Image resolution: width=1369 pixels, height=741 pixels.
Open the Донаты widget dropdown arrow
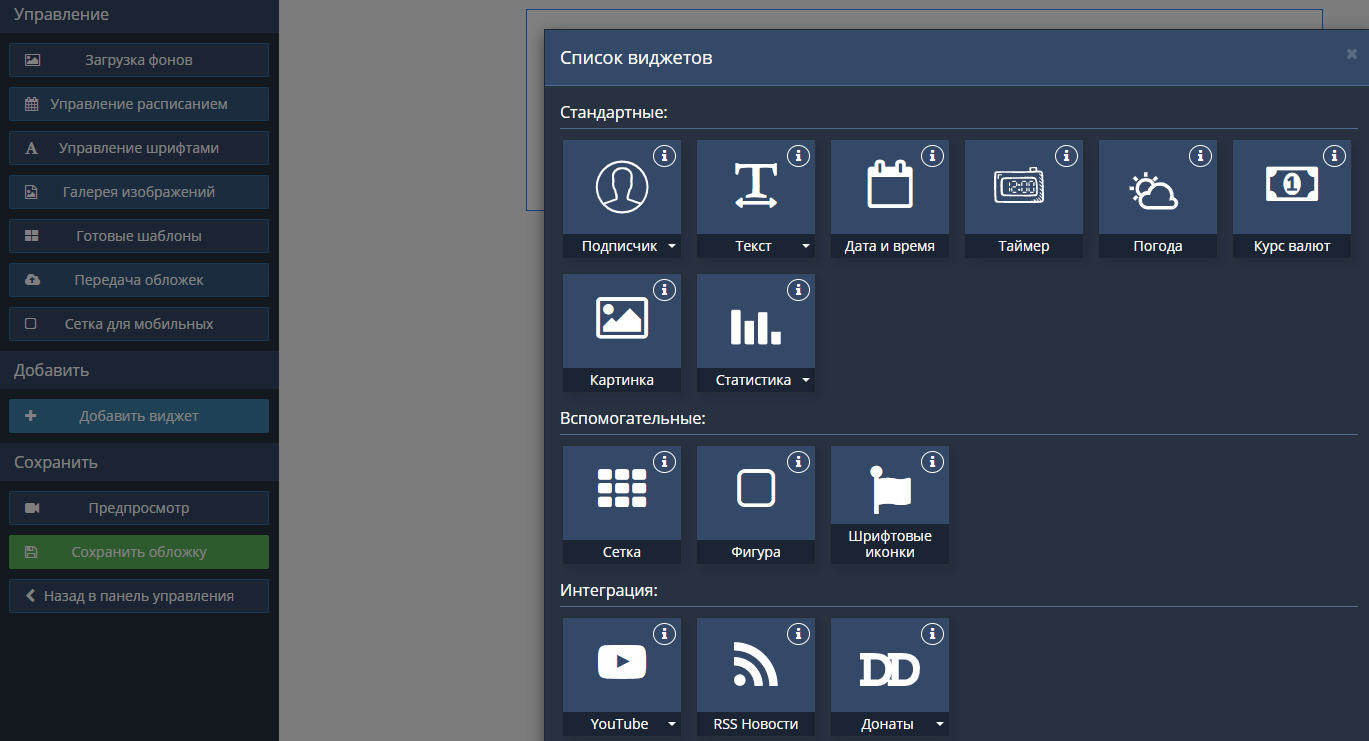point(940,724)
